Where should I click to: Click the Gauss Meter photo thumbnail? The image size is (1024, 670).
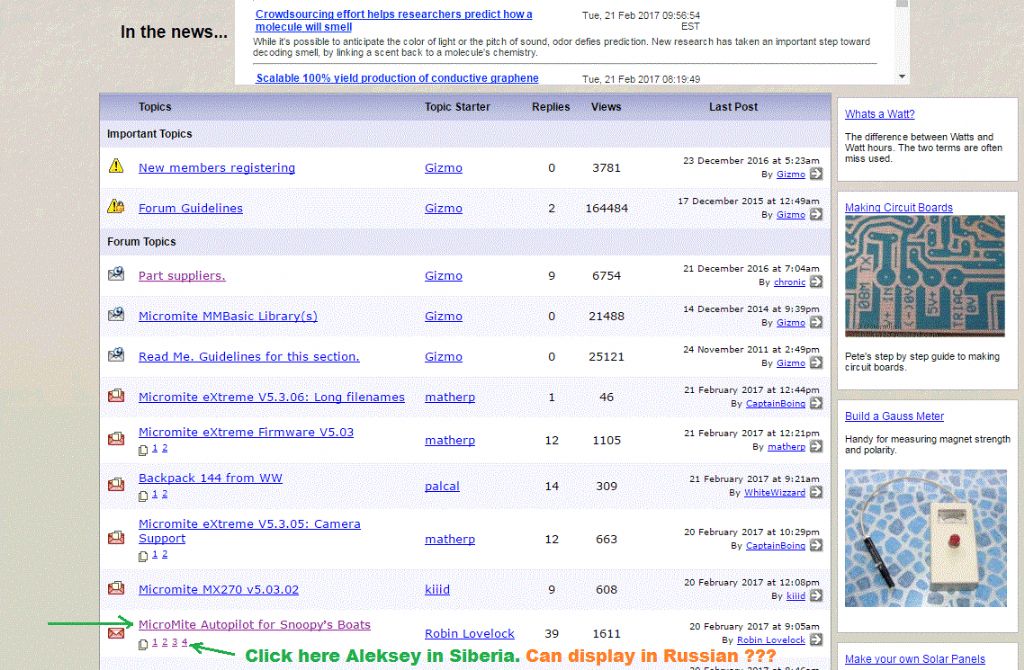click(925, 538)
